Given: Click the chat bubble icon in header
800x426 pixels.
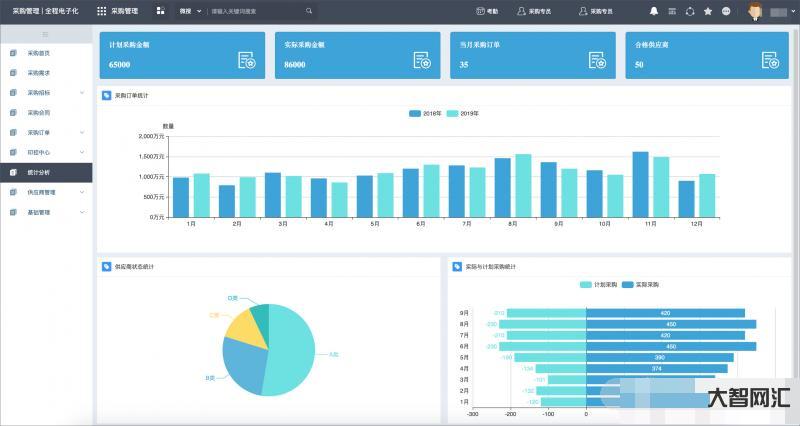Looking at the screenshot, I should pyautogui.click(x=726, y=11).
